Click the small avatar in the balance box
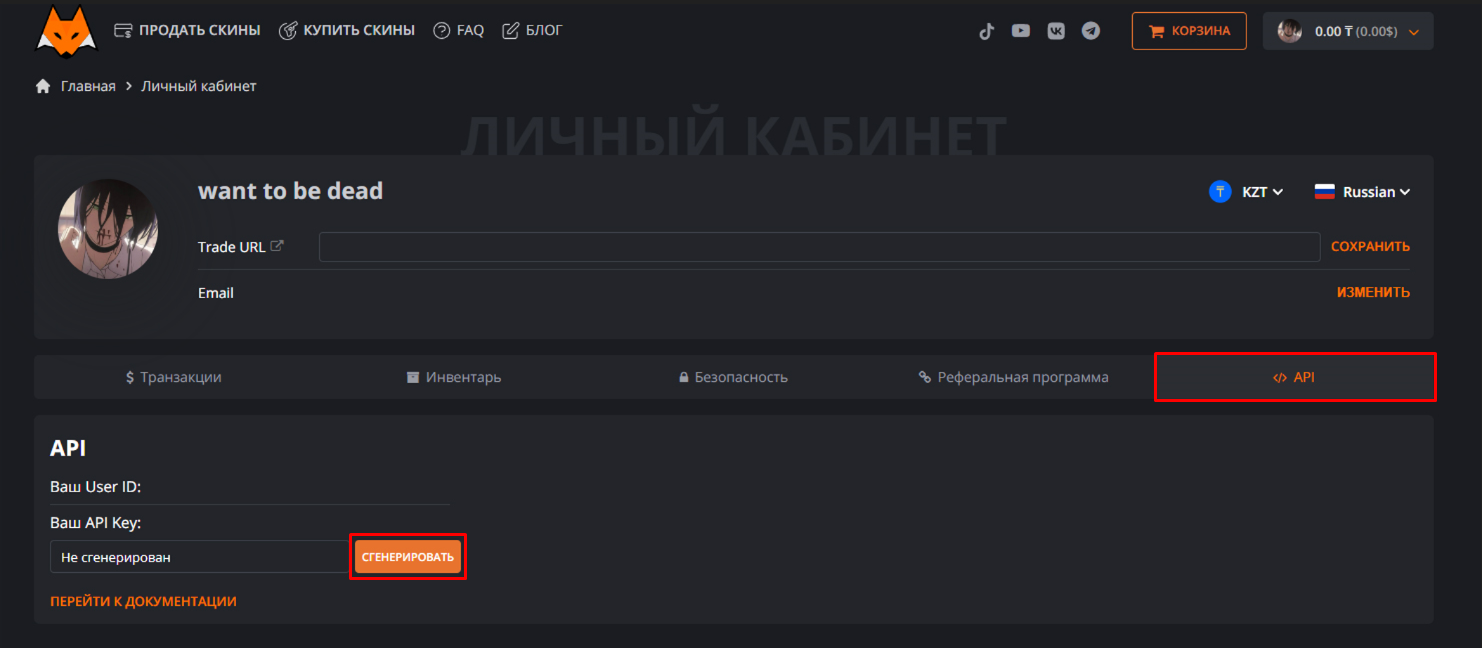 (x=1290, y=31)
